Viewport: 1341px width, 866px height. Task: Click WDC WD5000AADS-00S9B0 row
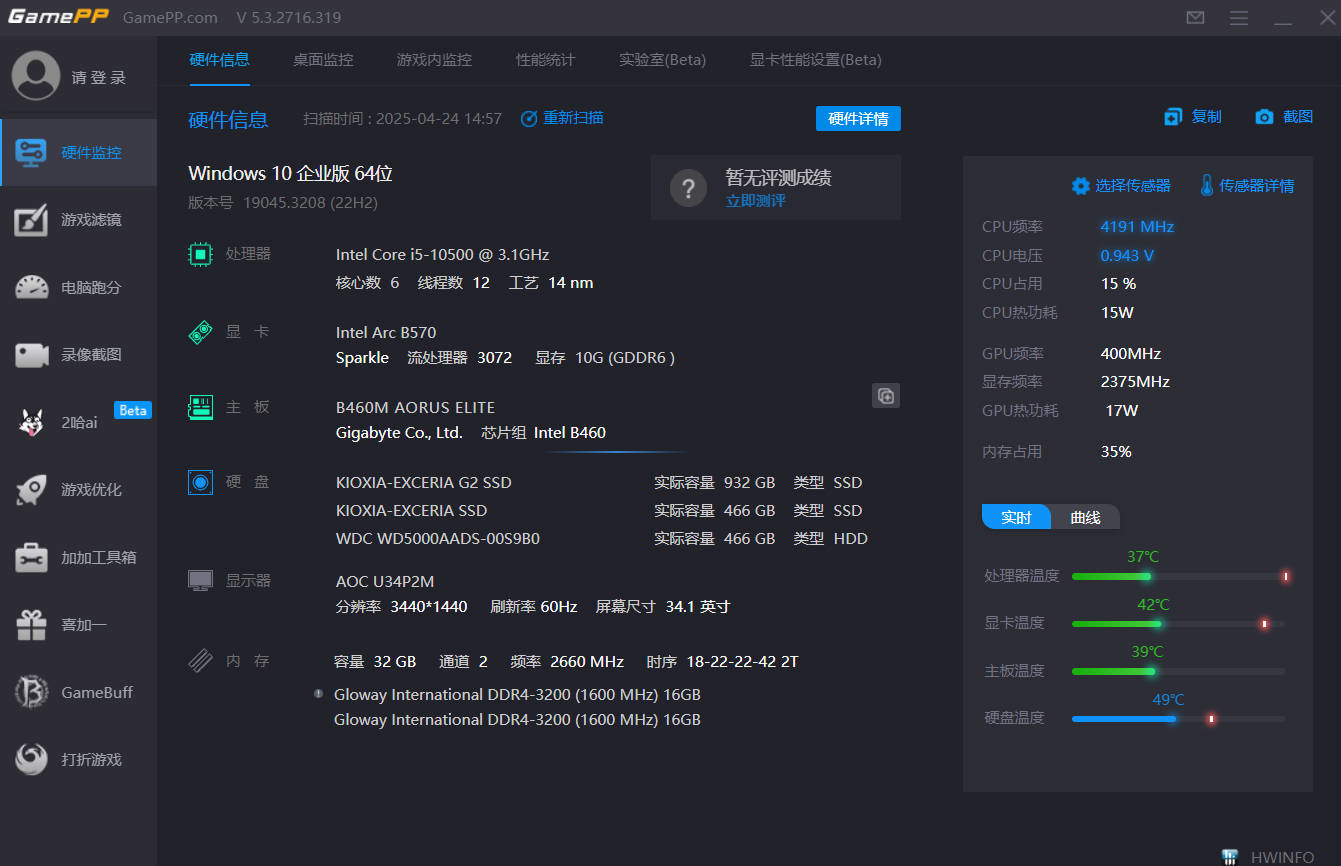601,538
